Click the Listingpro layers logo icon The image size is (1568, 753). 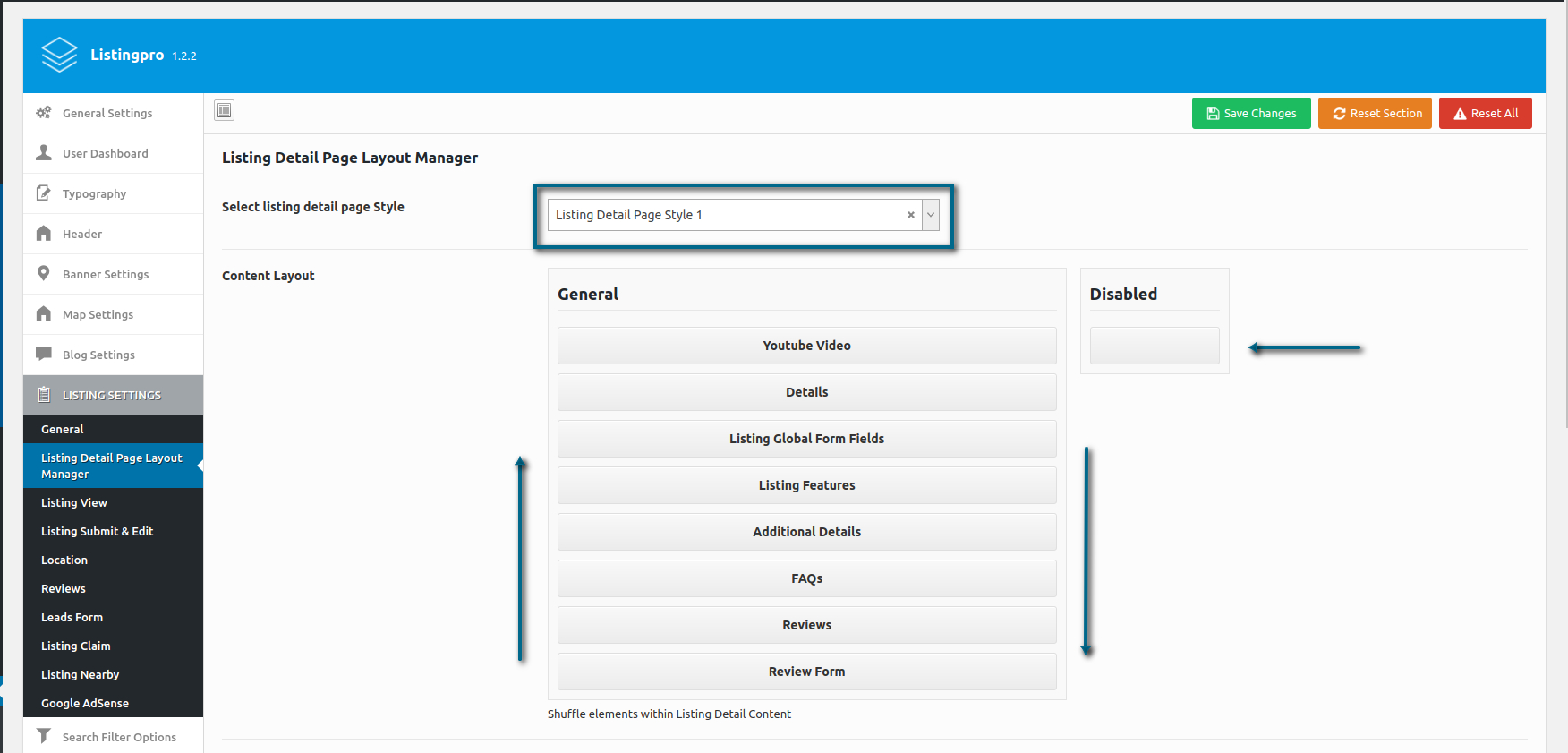coord(60,55)
